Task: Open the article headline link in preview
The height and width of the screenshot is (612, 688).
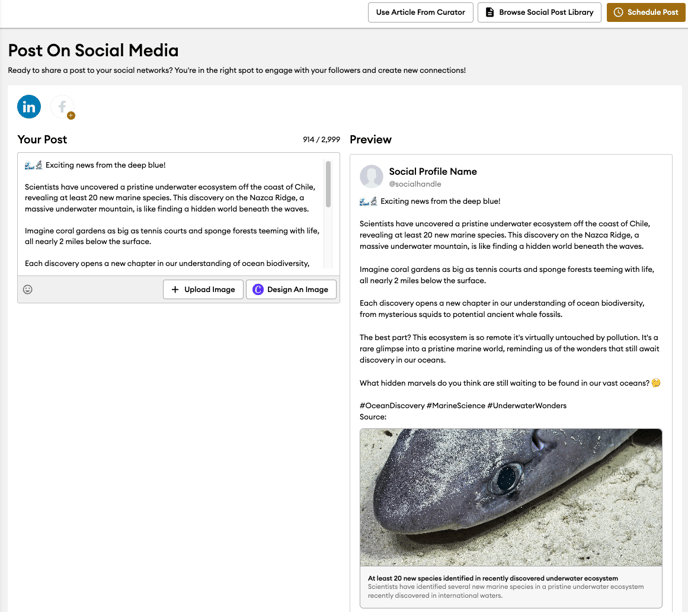Action: click(492, 578)
